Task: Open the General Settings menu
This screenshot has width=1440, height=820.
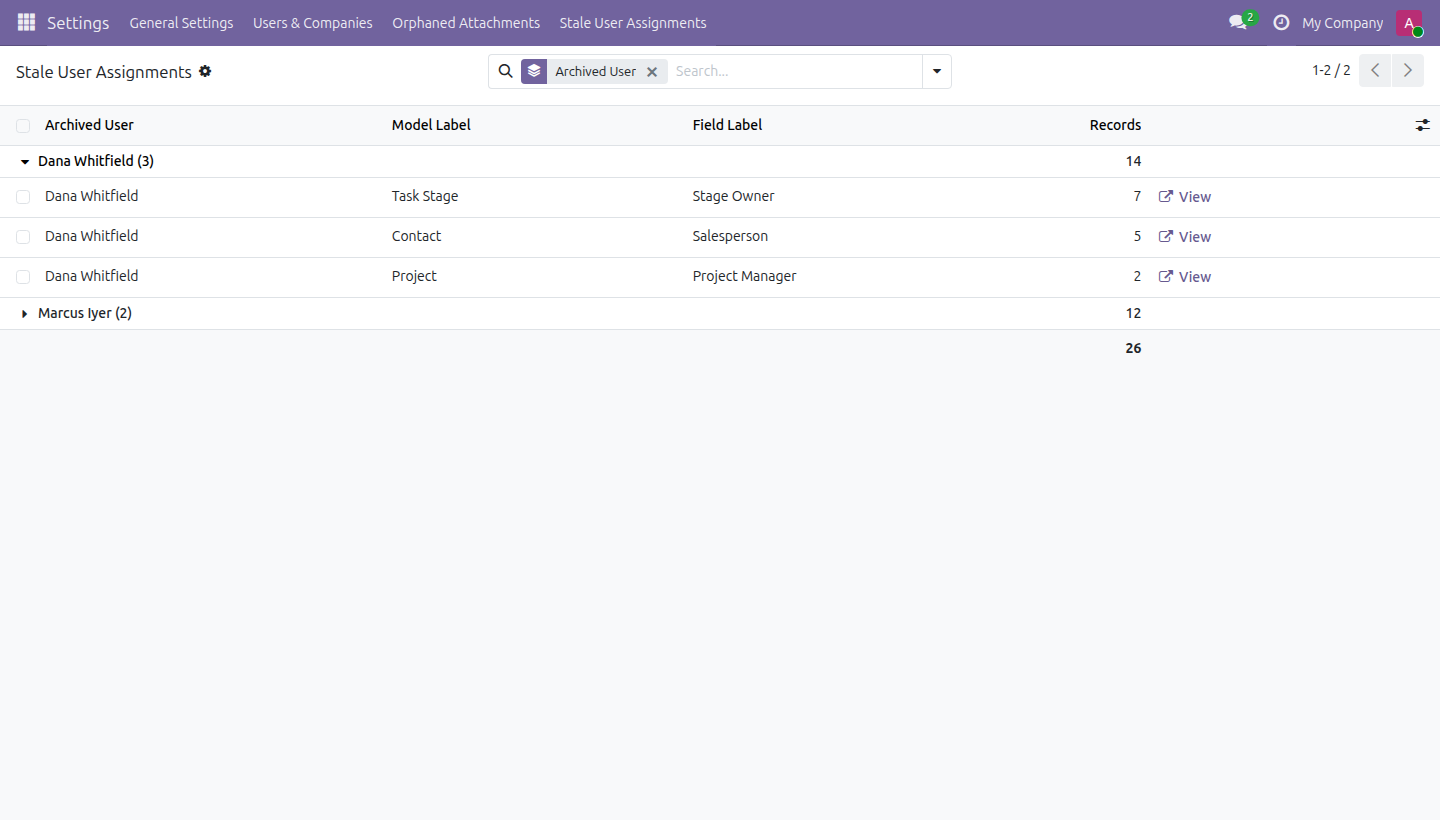Action: tap(181, 23)
